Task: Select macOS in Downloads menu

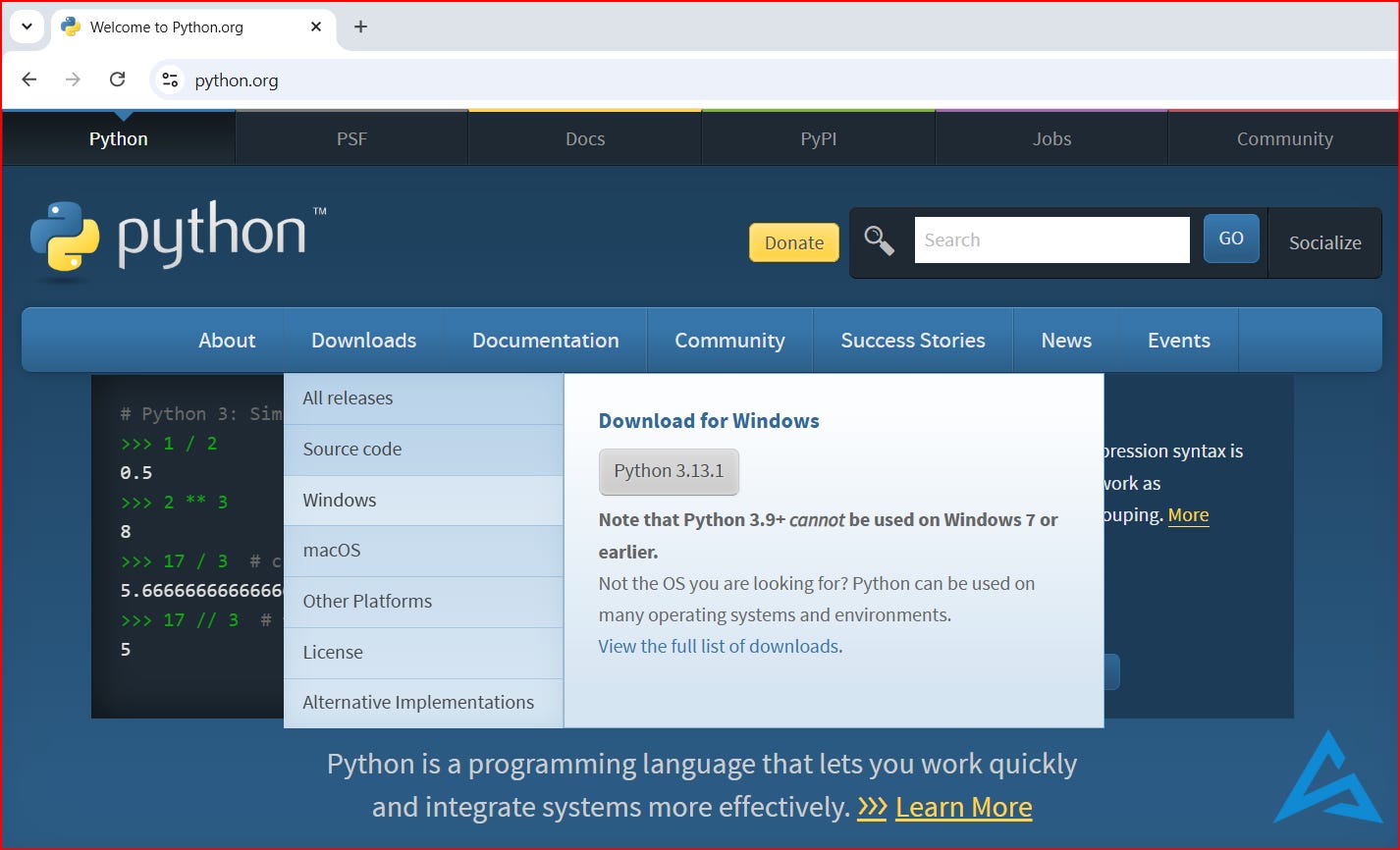Action: tap(423, 551)
